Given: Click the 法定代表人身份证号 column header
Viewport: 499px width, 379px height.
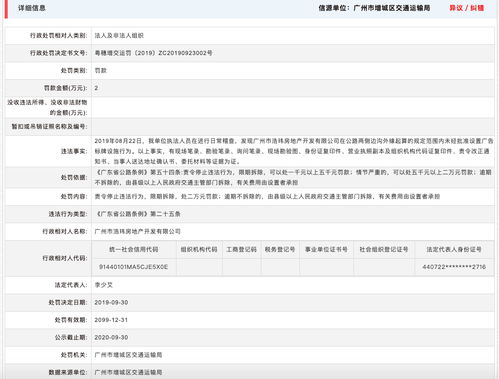Looking at the screenshot, I should point(454,249).
